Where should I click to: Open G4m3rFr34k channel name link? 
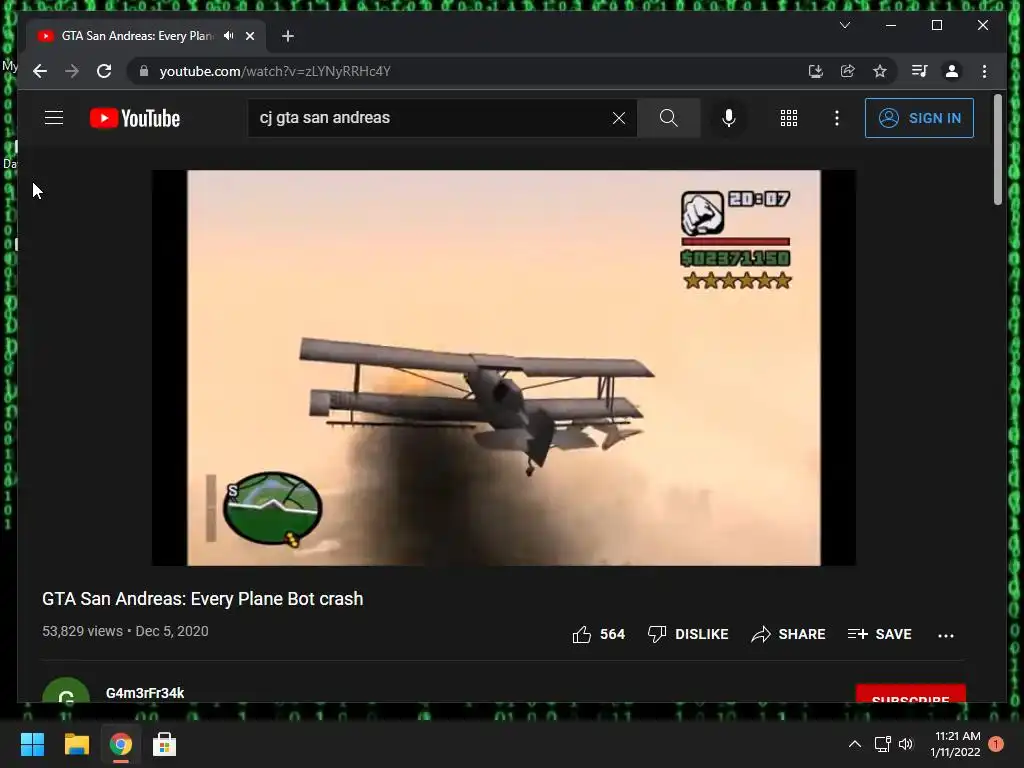[x=145, y=693]
